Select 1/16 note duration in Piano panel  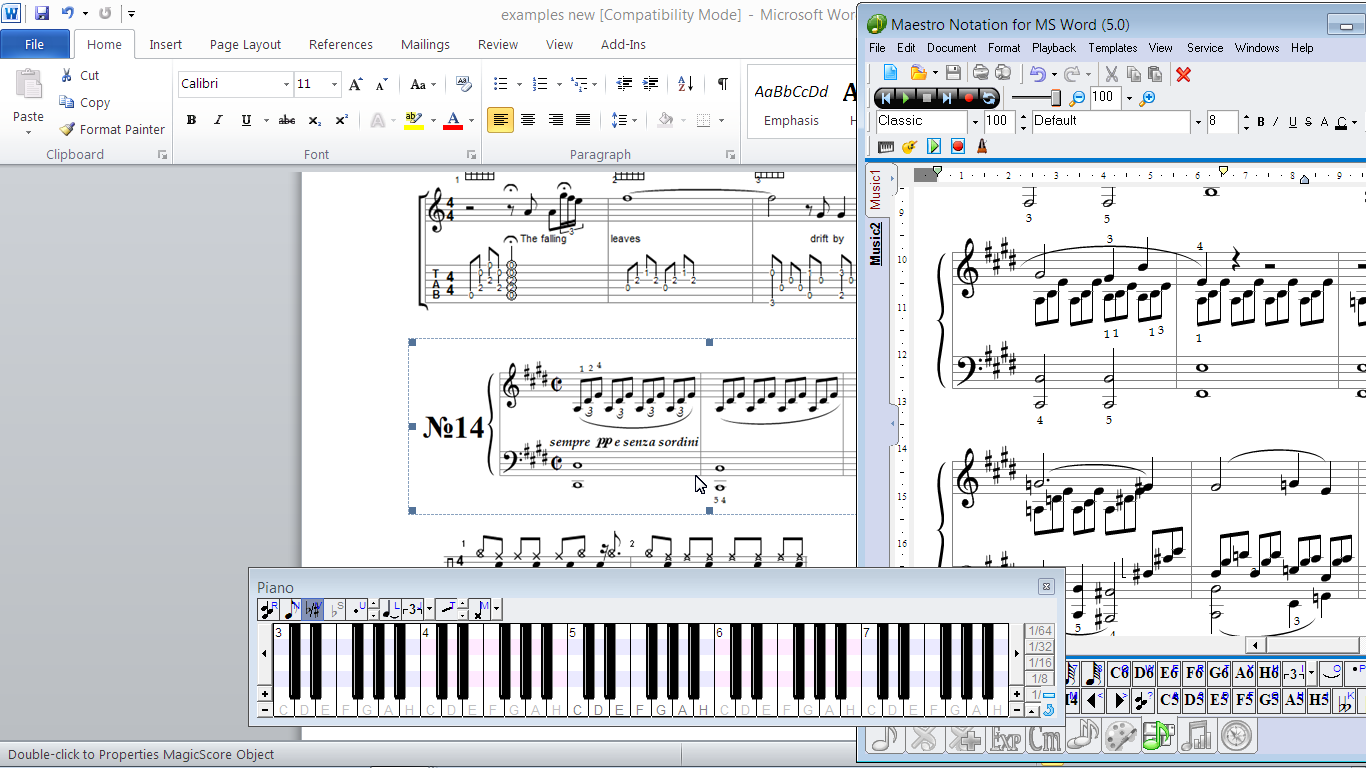[1040, 663]
